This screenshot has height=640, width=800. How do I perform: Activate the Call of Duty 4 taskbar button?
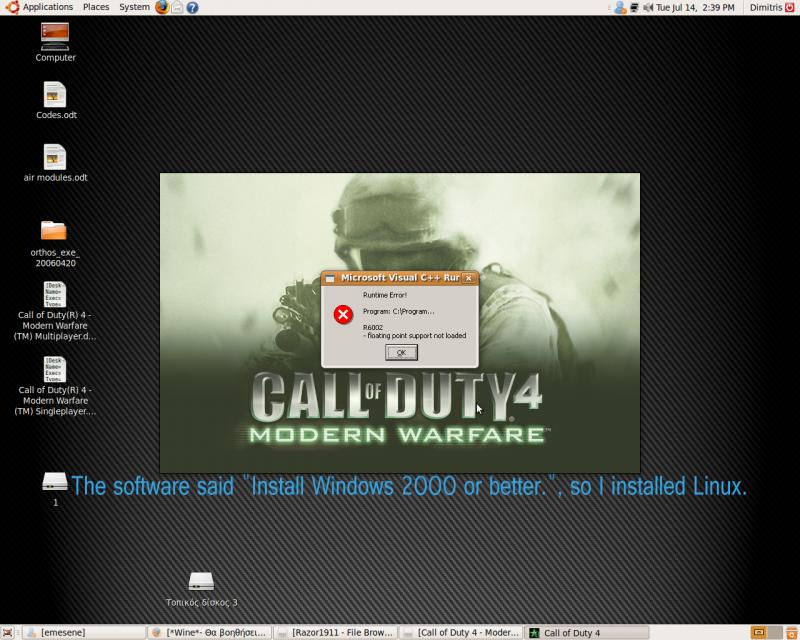[586, 633]
